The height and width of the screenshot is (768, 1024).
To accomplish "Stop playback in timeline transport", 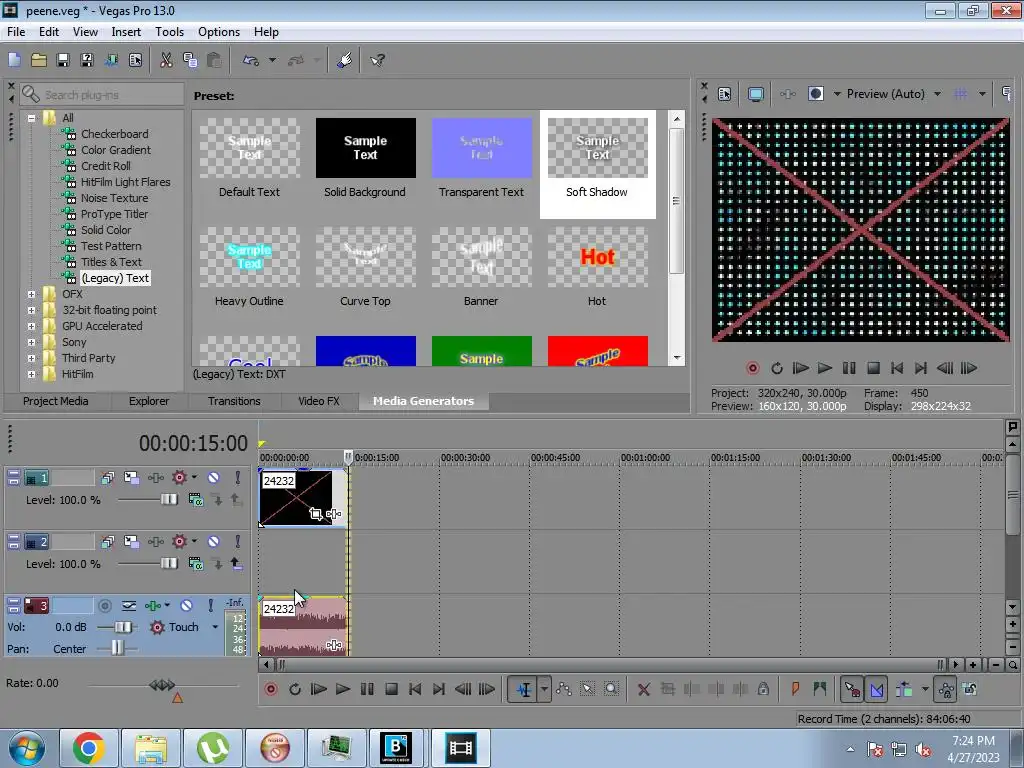I will click(x=391, y=689).
